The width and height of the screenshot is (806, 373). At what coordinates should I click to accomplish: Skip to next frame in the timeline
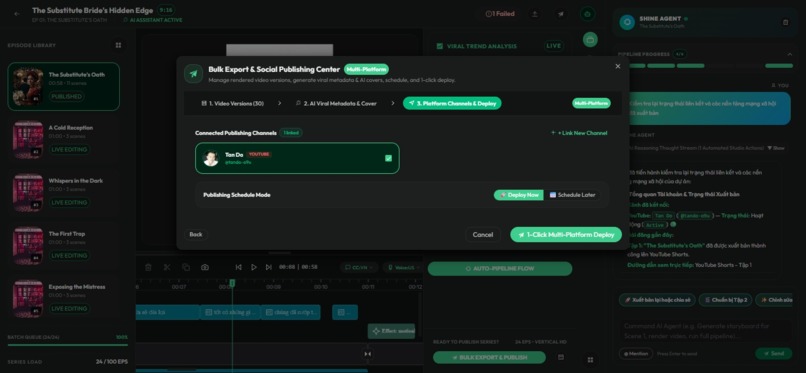pyautogui.click(x=268, y=267)
